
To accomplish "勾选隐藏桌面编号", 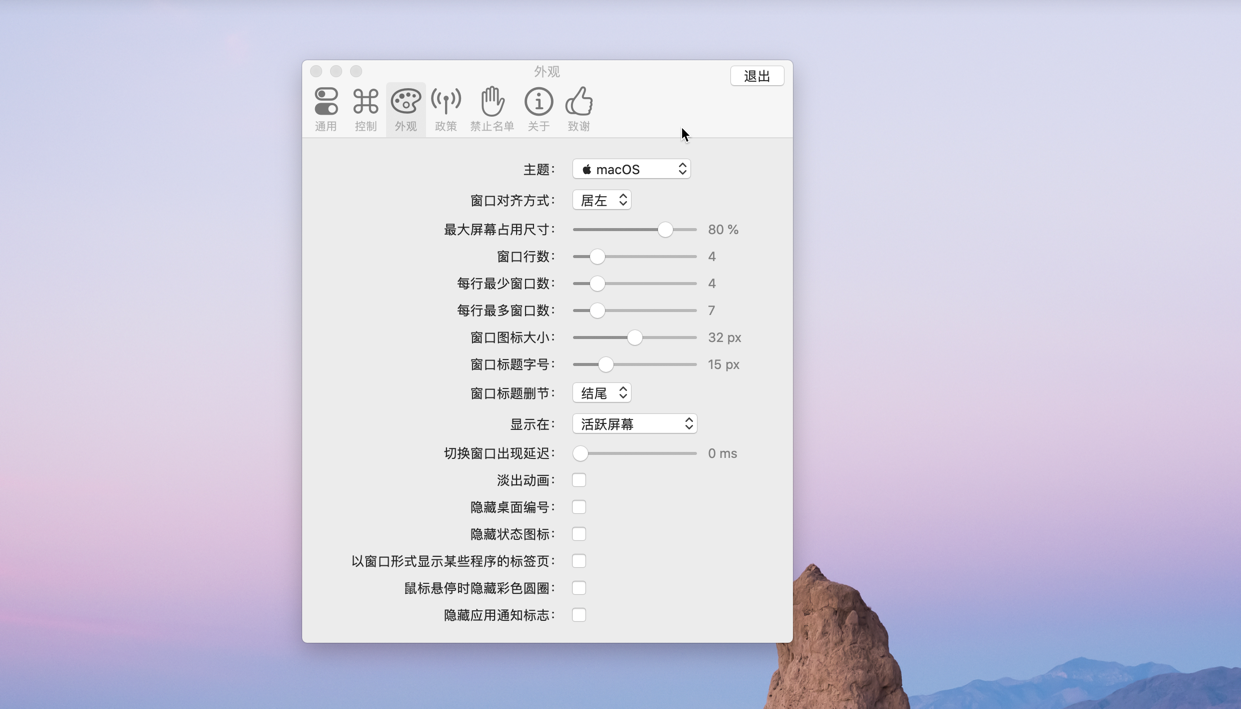I will [x=578, y=507].
